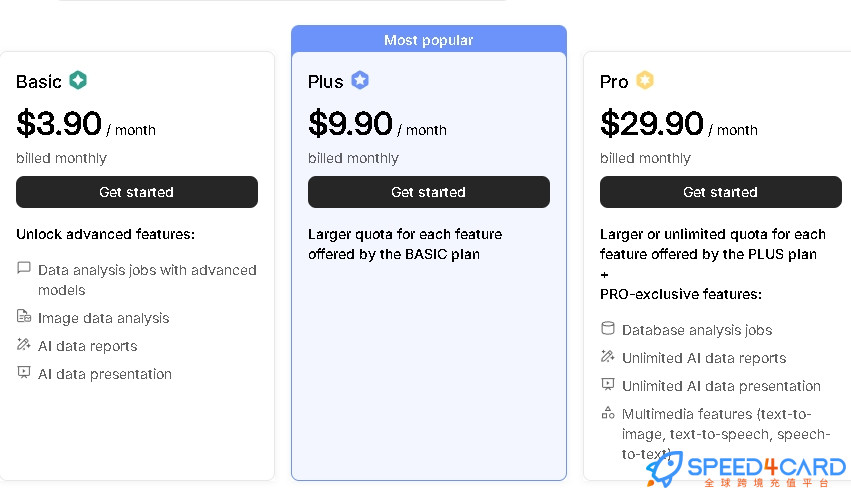The image size is (851, 493).
Task: Click the magic wand icon for AI data reports
Action: 24,344
